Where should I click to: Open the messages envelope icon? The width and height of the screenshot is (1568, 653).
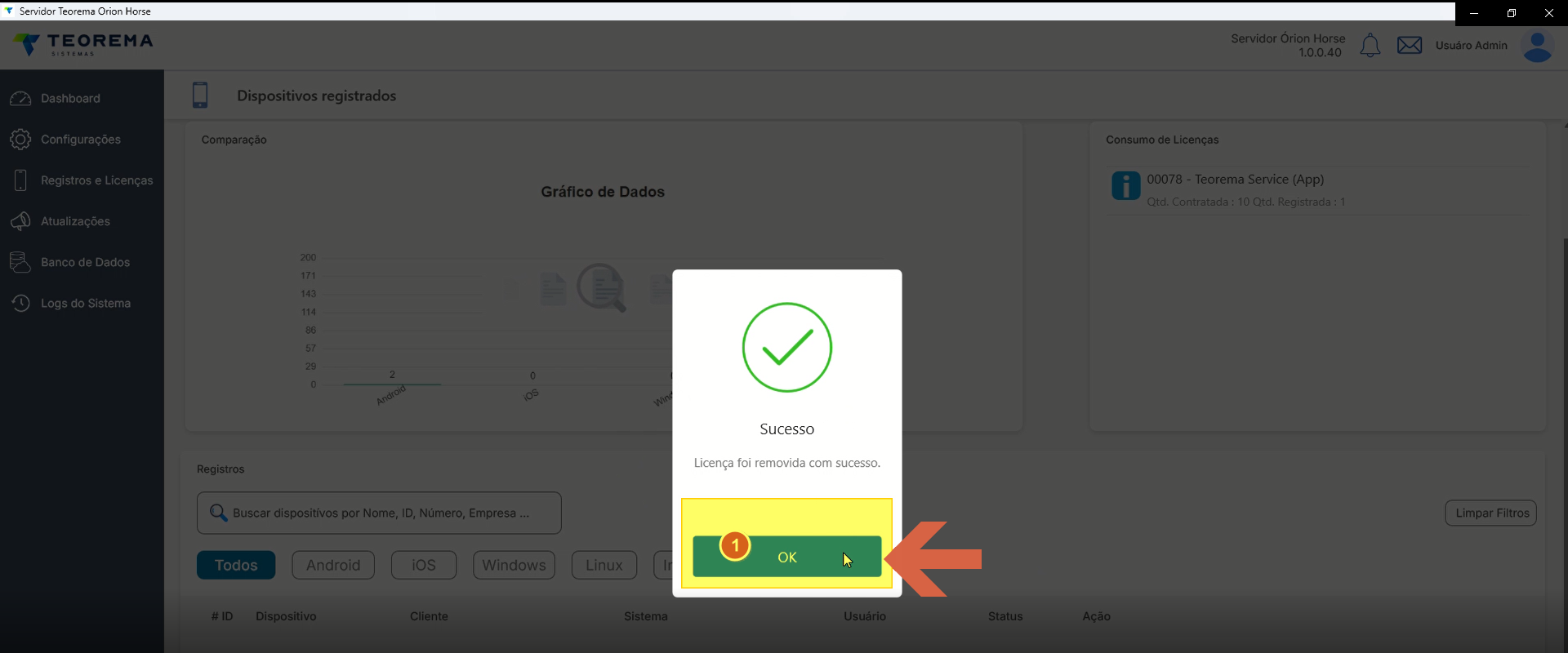pyautogui.click(x=1410, y=46)
